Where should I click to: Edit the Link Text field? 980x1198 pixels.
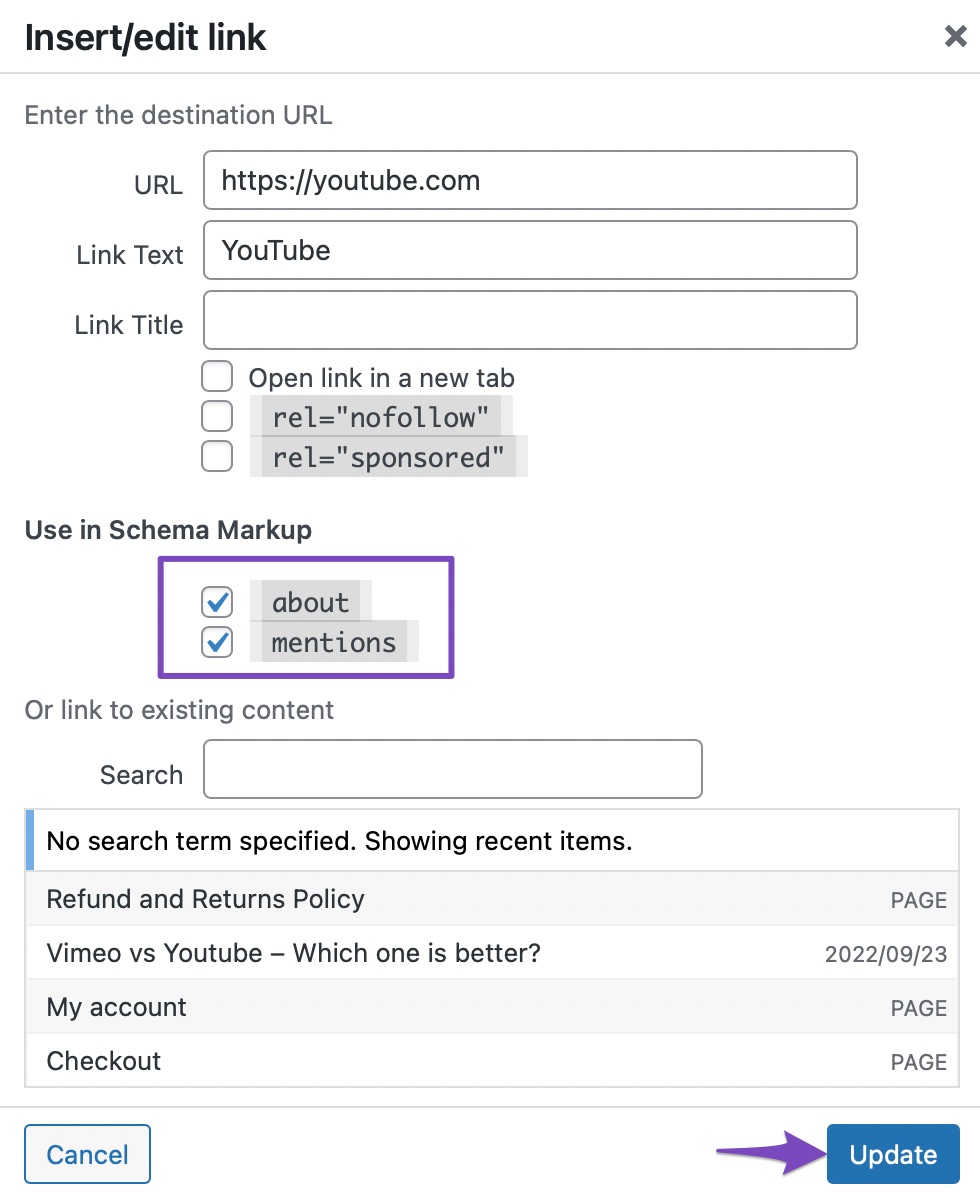[530, 251]
